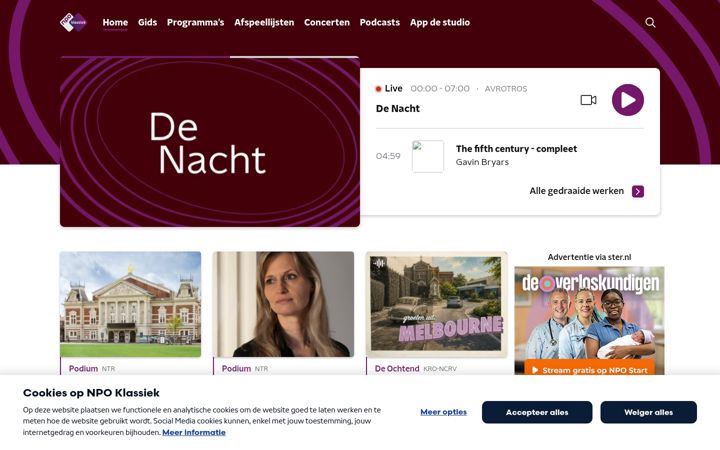The height and width of the screenshot is (450, 720).
Task: Open the search magnifier icon
Action: click(x=650, y=22)
